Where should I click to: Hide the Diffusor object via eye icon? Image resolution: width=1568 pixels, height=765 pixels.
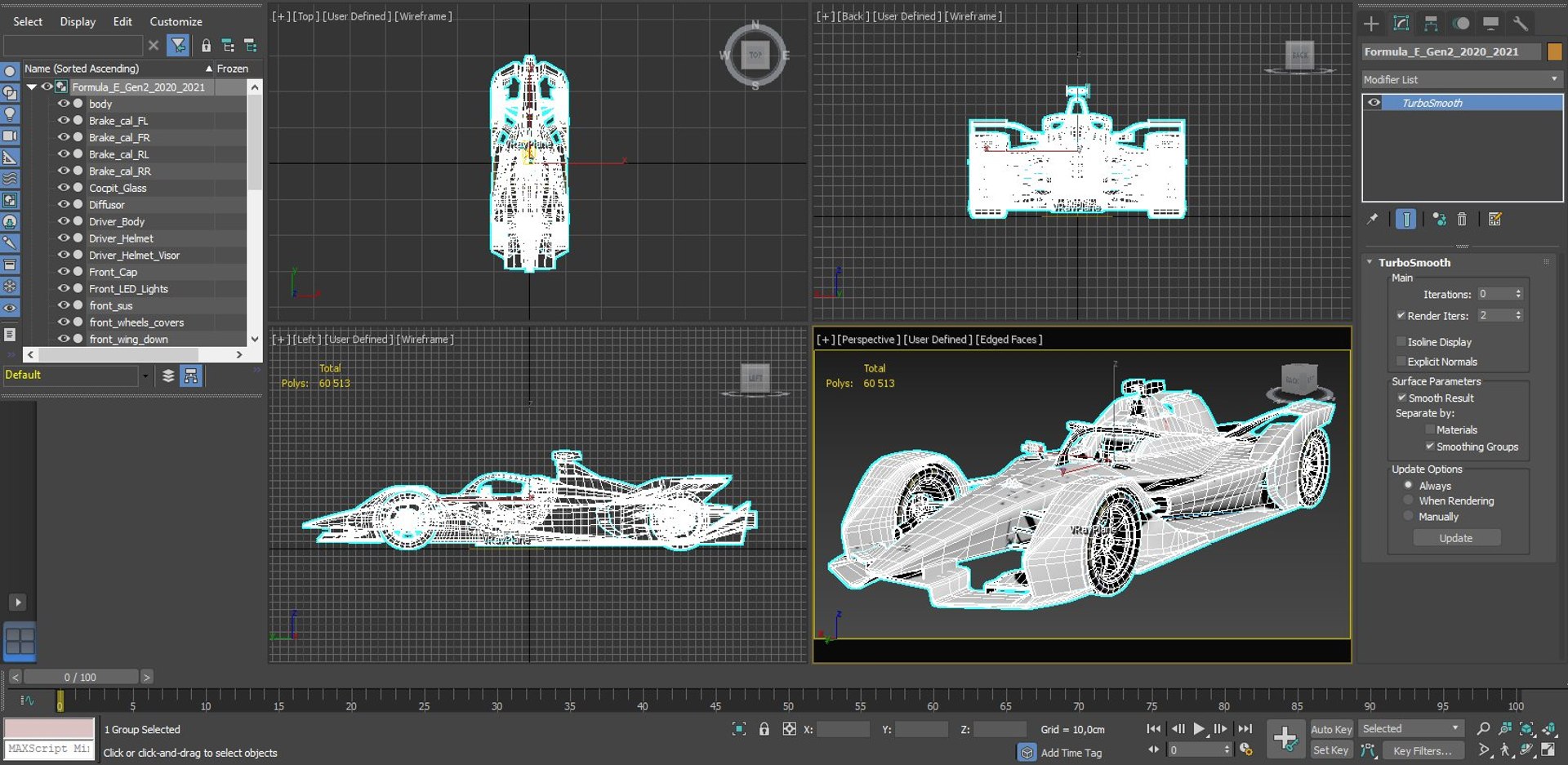click(x=64, y=204)
